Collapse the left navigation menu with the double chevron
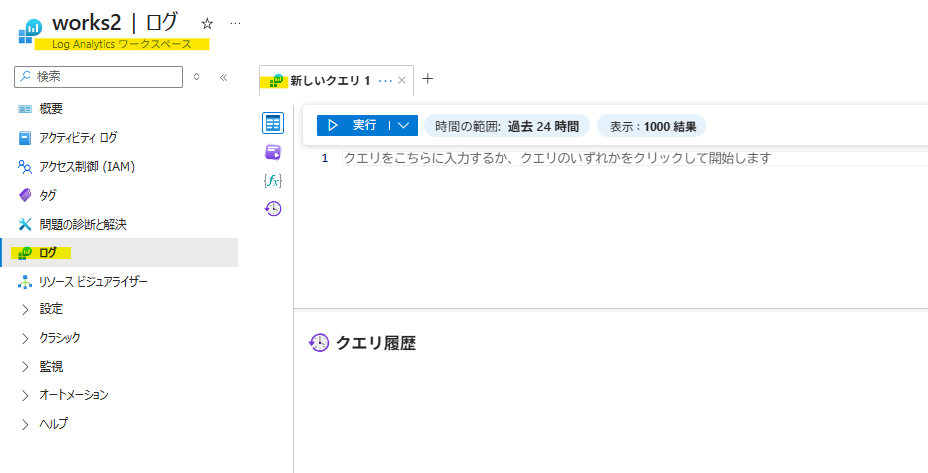Viewport: 928px width, 473px height. tap(224, 77)
